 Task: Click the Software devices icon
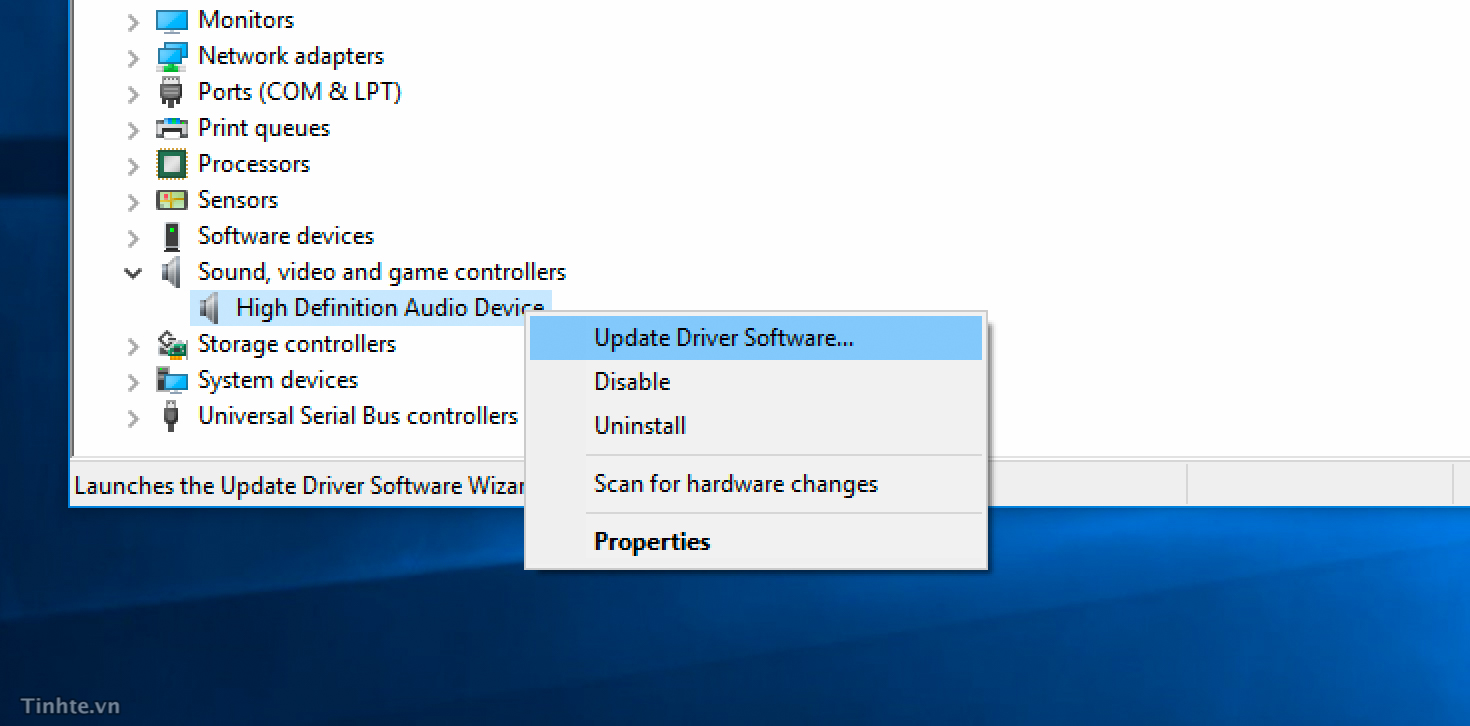(x=170, y=235)
